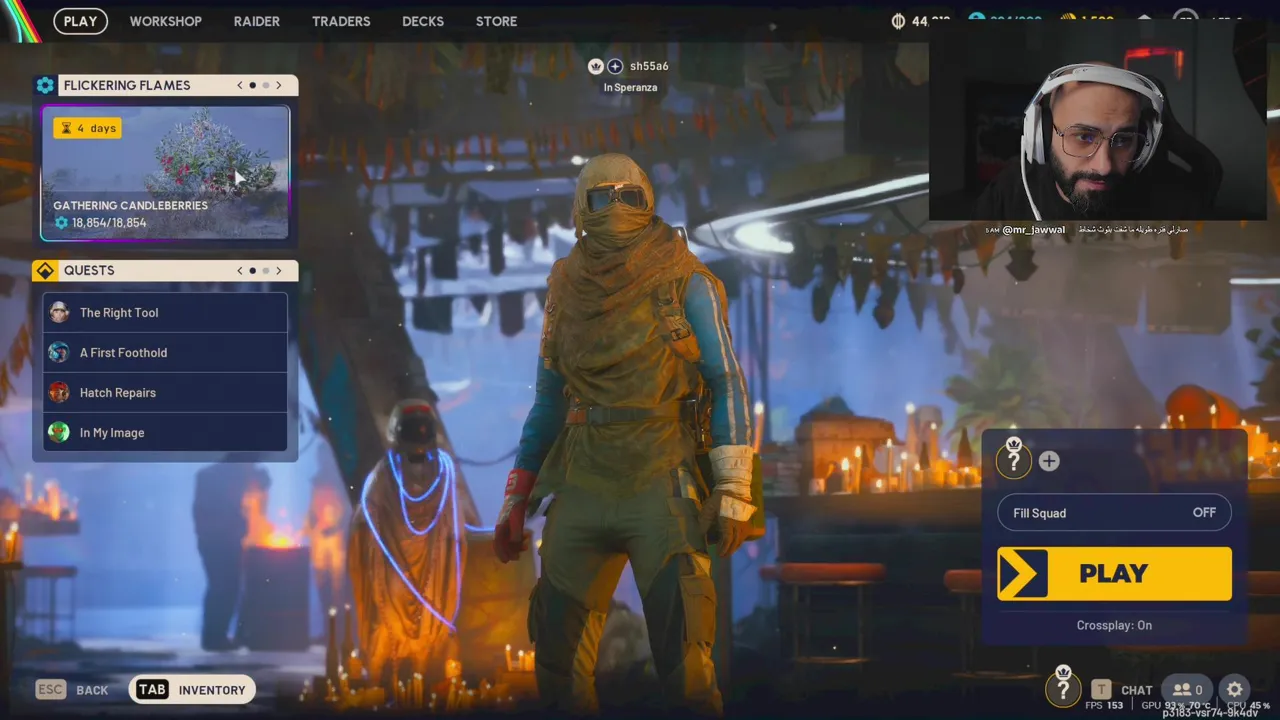This screenshot has height=720, width=1280.
Task: Open the STORE tab
Action: (496, 21)
